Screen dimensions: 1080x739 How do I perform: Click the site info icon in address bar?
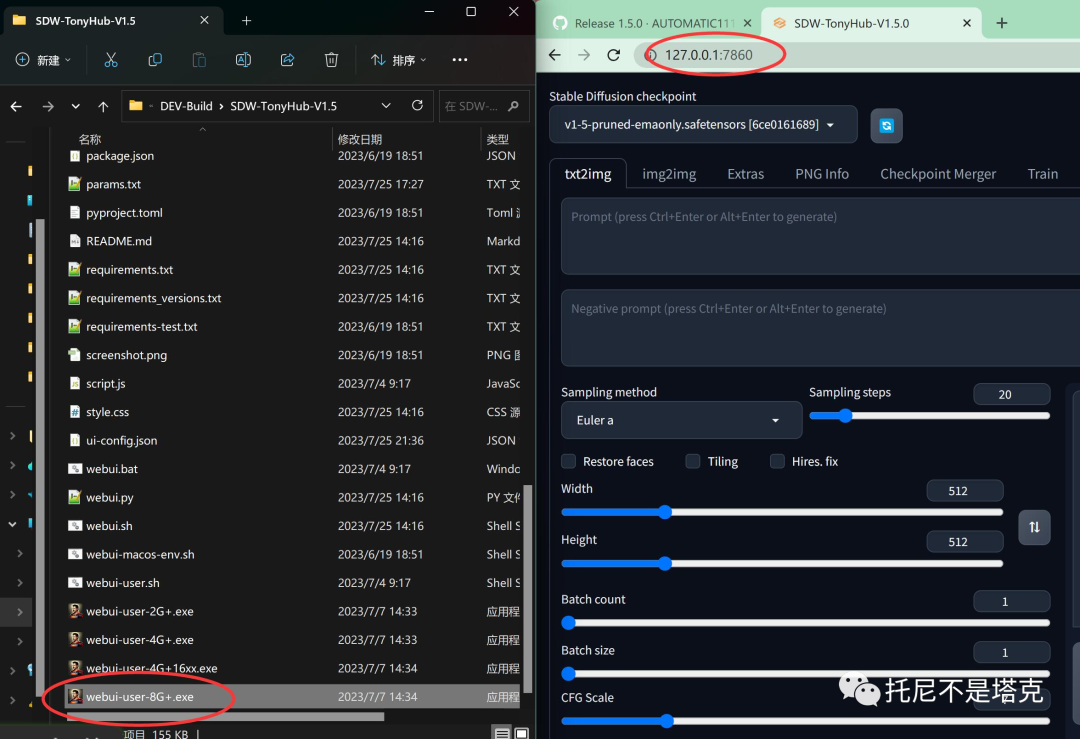pyautogui.click(x=651, y=54)
